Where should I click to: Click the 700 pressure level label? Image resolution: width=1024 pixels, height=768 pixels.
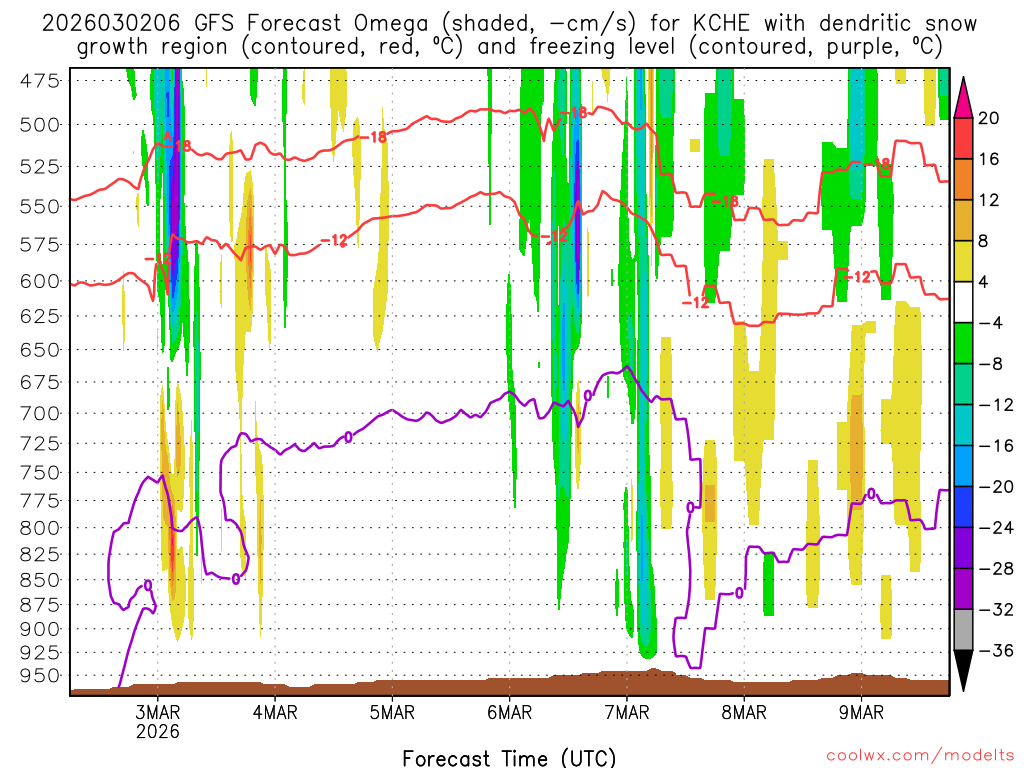pos(40,413)
